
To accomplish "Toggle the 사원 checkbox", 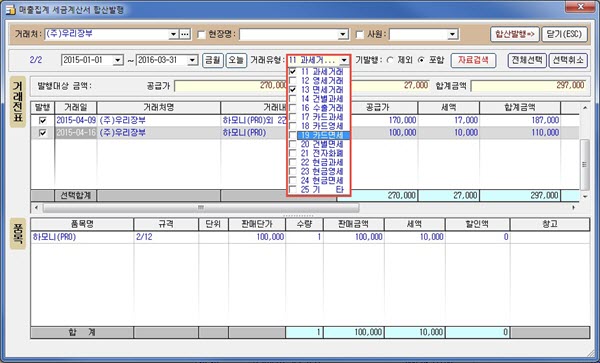I will tap(360, 35).
